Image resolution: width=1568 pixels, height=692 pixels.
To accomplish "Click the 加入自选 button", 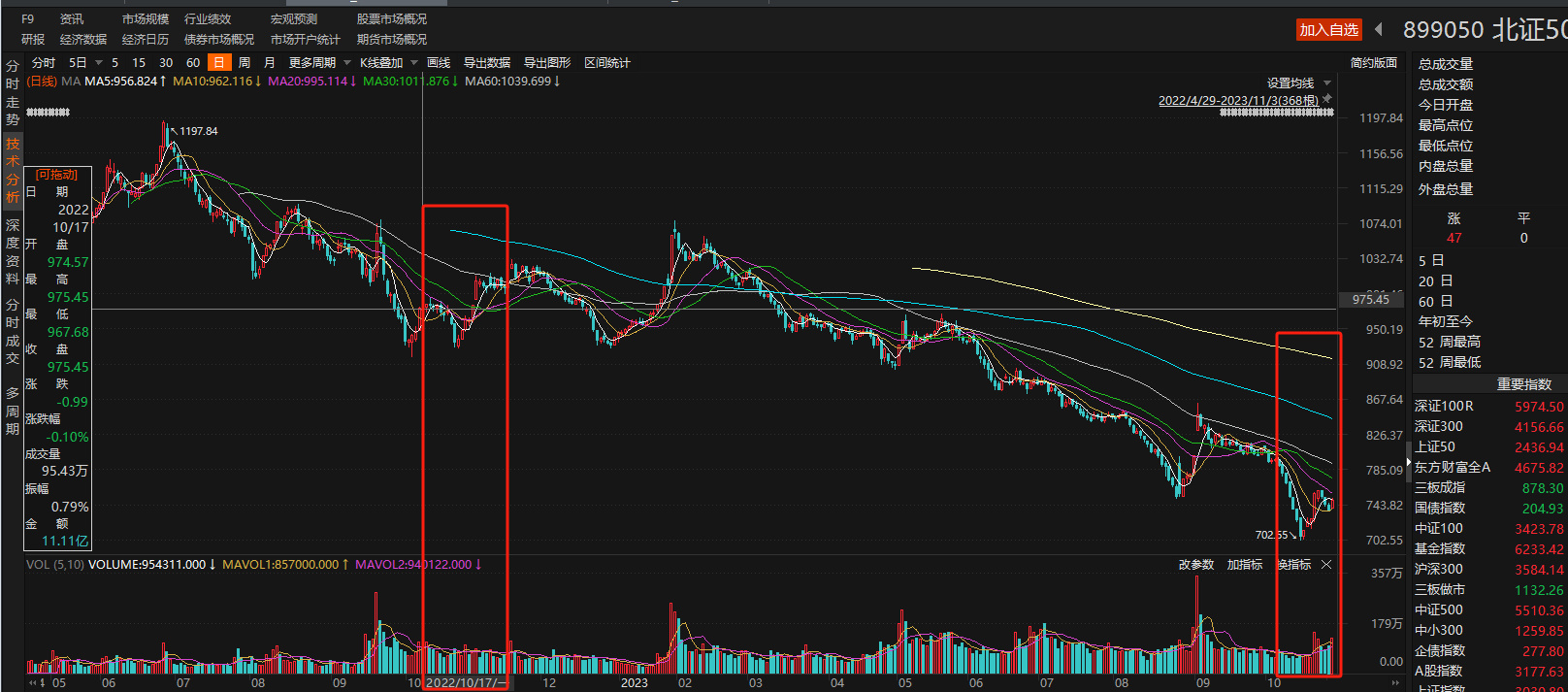I will [x=1328, y=30].
